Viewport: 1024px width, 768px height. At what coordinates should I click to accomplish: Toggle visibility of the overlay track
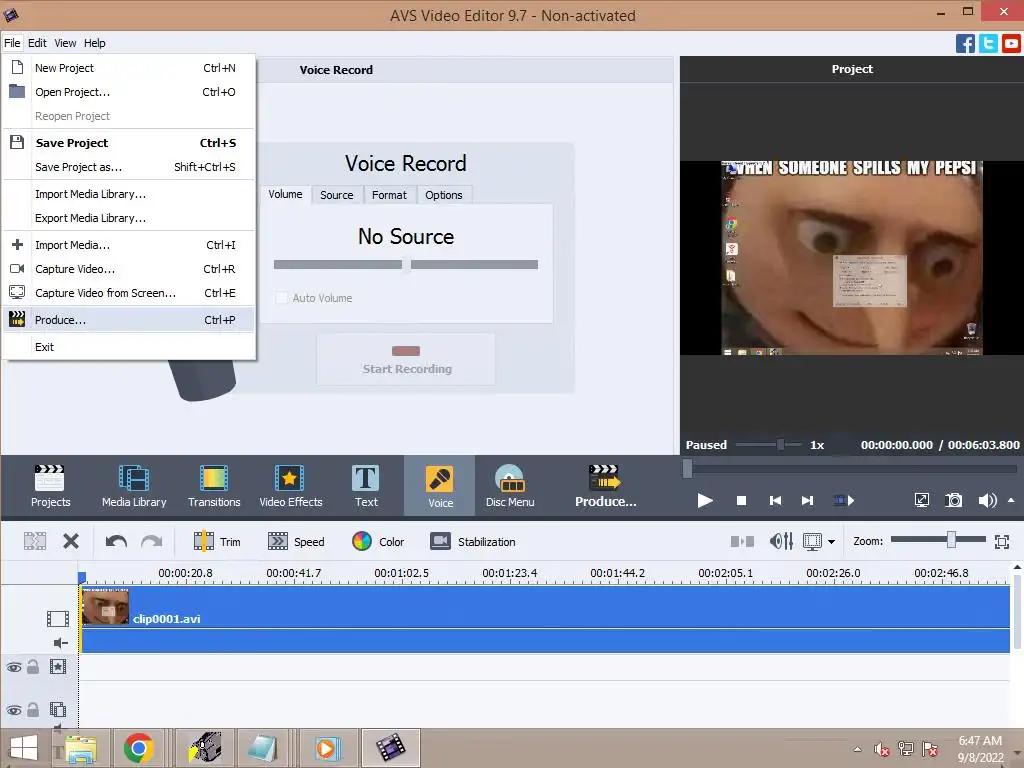[14, 710]
